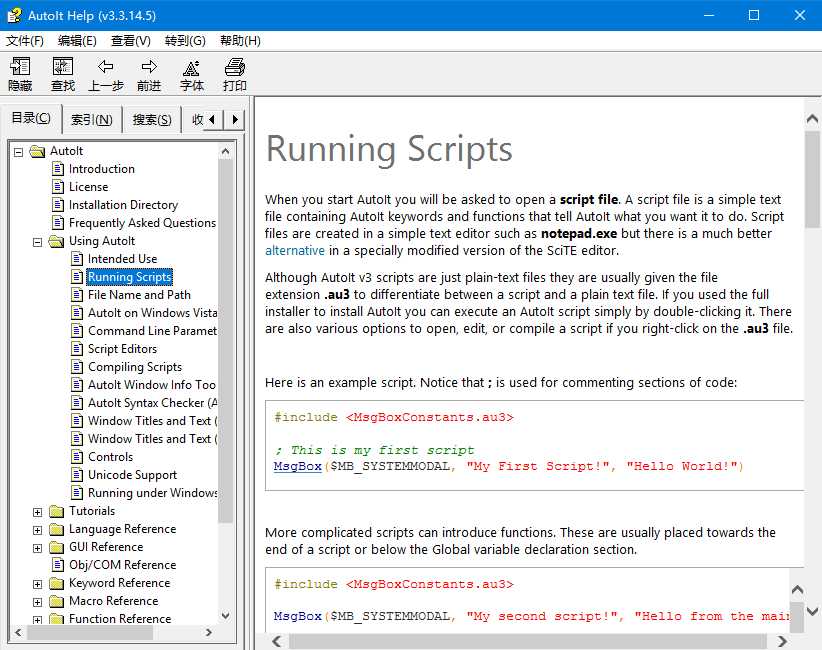This screenshot has height=650, width=822.
Task: Open the File Name and Path topic
Action: 139,295
